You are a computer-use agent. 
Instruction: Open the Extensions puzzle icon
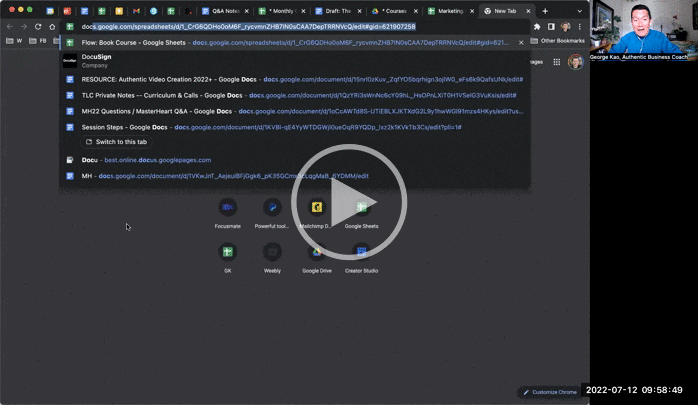coord(537,27)
